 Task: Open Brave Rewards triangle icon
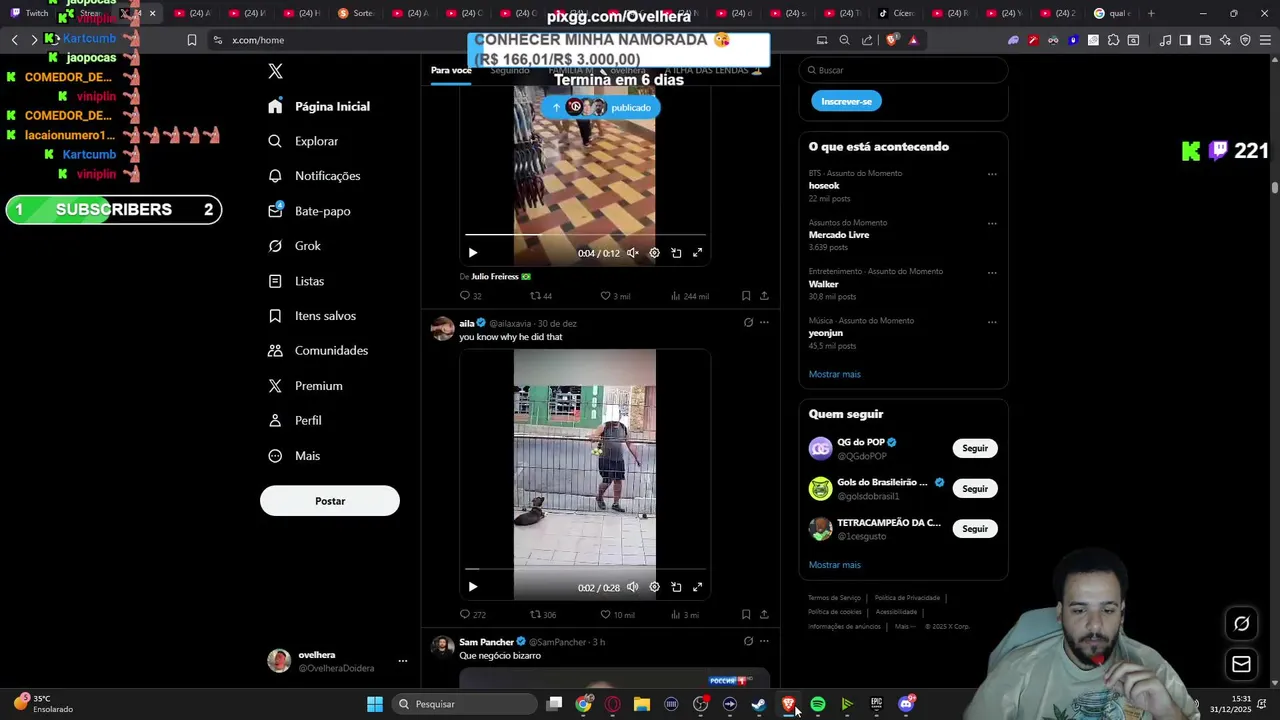[x=913, y=40]
